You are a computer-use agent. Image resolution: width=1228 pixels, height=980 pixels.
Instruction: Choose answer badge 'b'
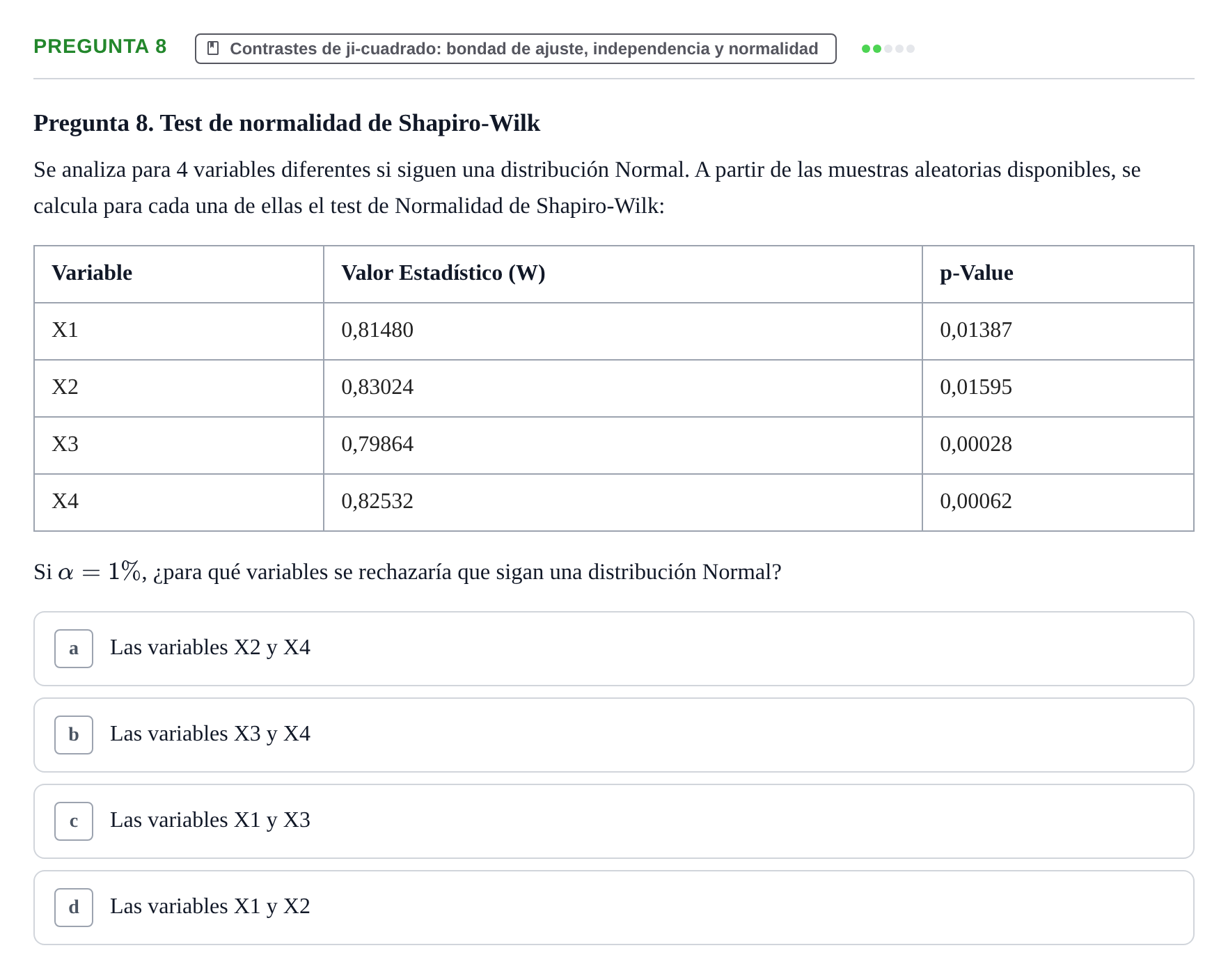tap(74, 735)
